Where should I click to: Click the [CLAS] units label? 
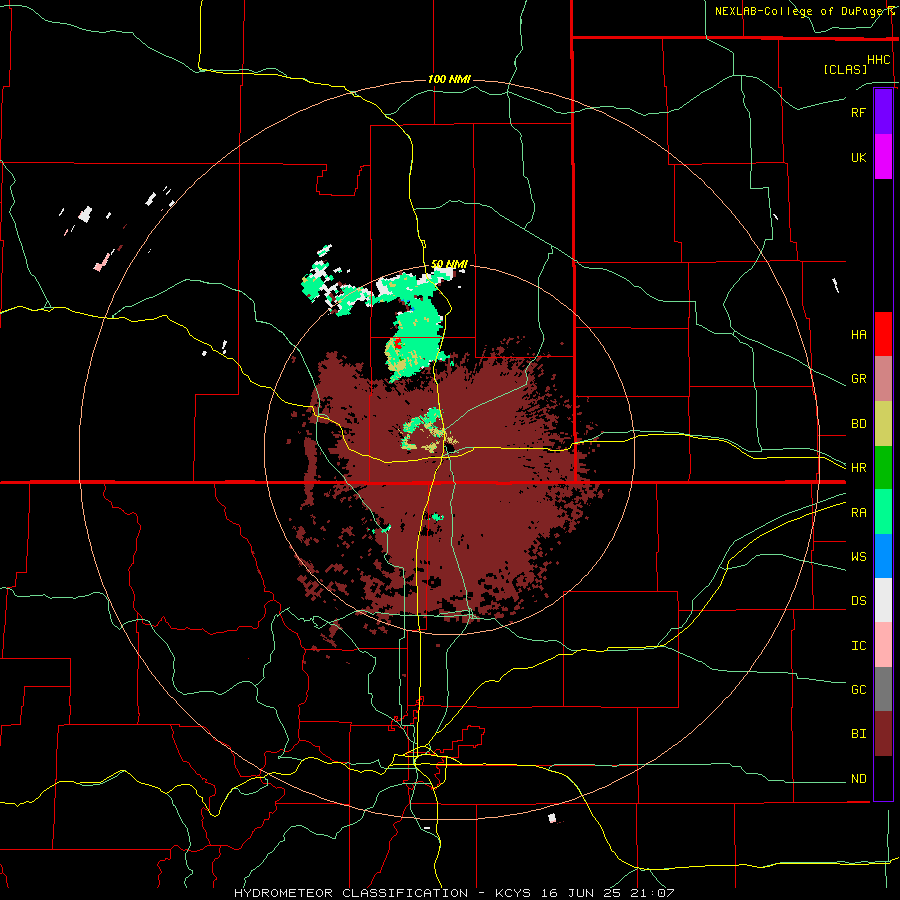[x=845, y=69]
